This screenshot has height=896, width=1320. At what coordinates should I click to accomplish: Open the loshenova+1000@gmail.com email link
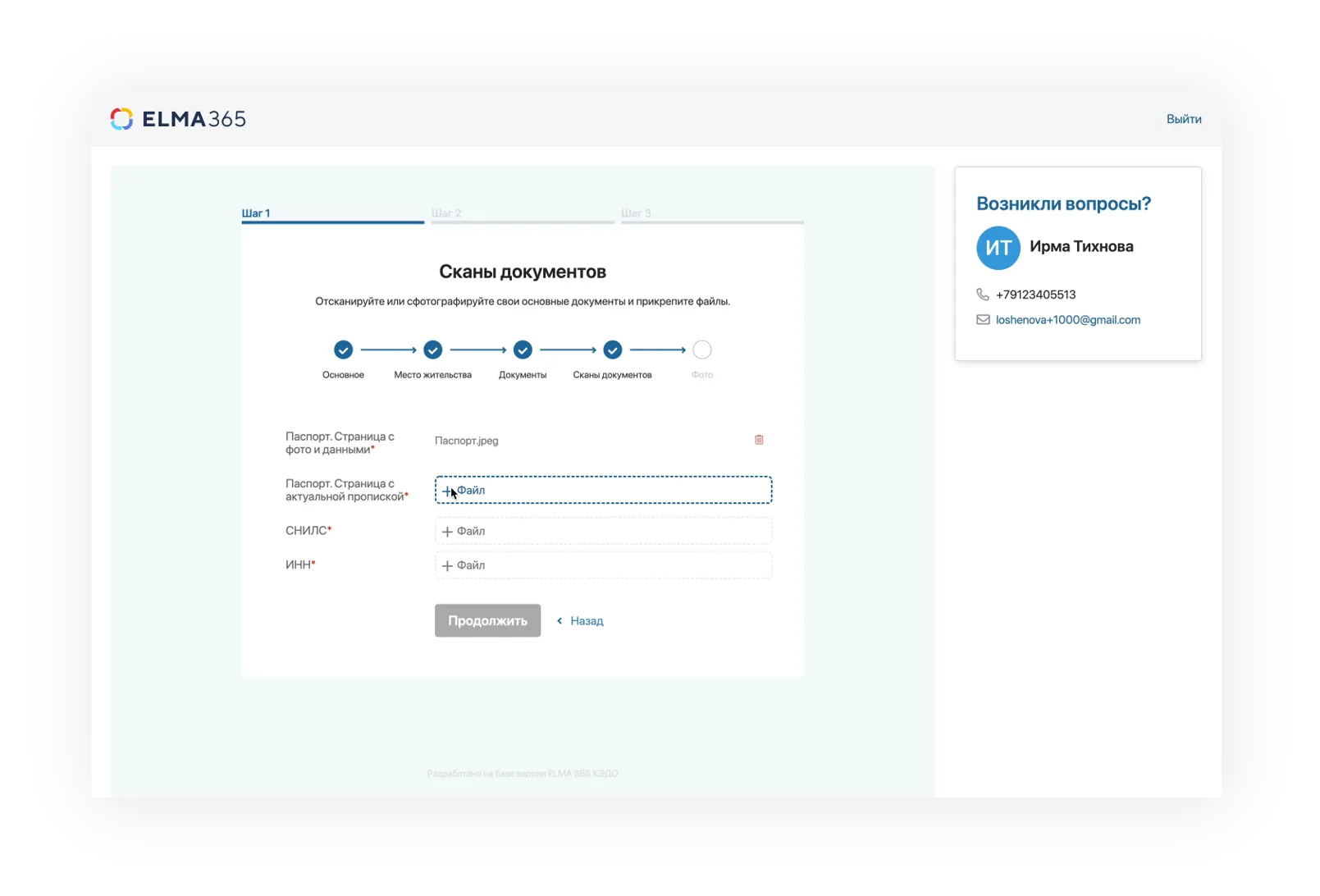click(x=1067, y=320)
